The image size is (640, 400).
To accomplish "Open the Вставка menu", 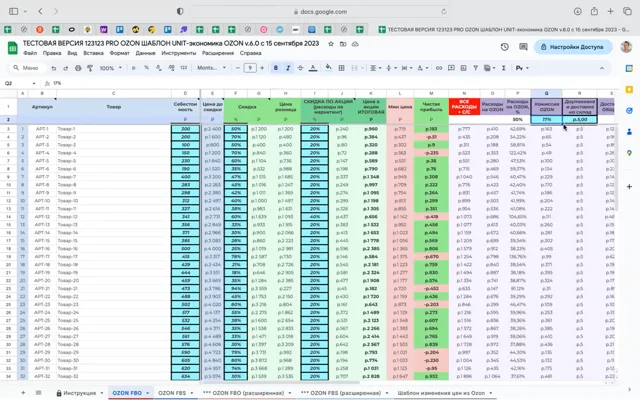I will (x=93, y=53).
